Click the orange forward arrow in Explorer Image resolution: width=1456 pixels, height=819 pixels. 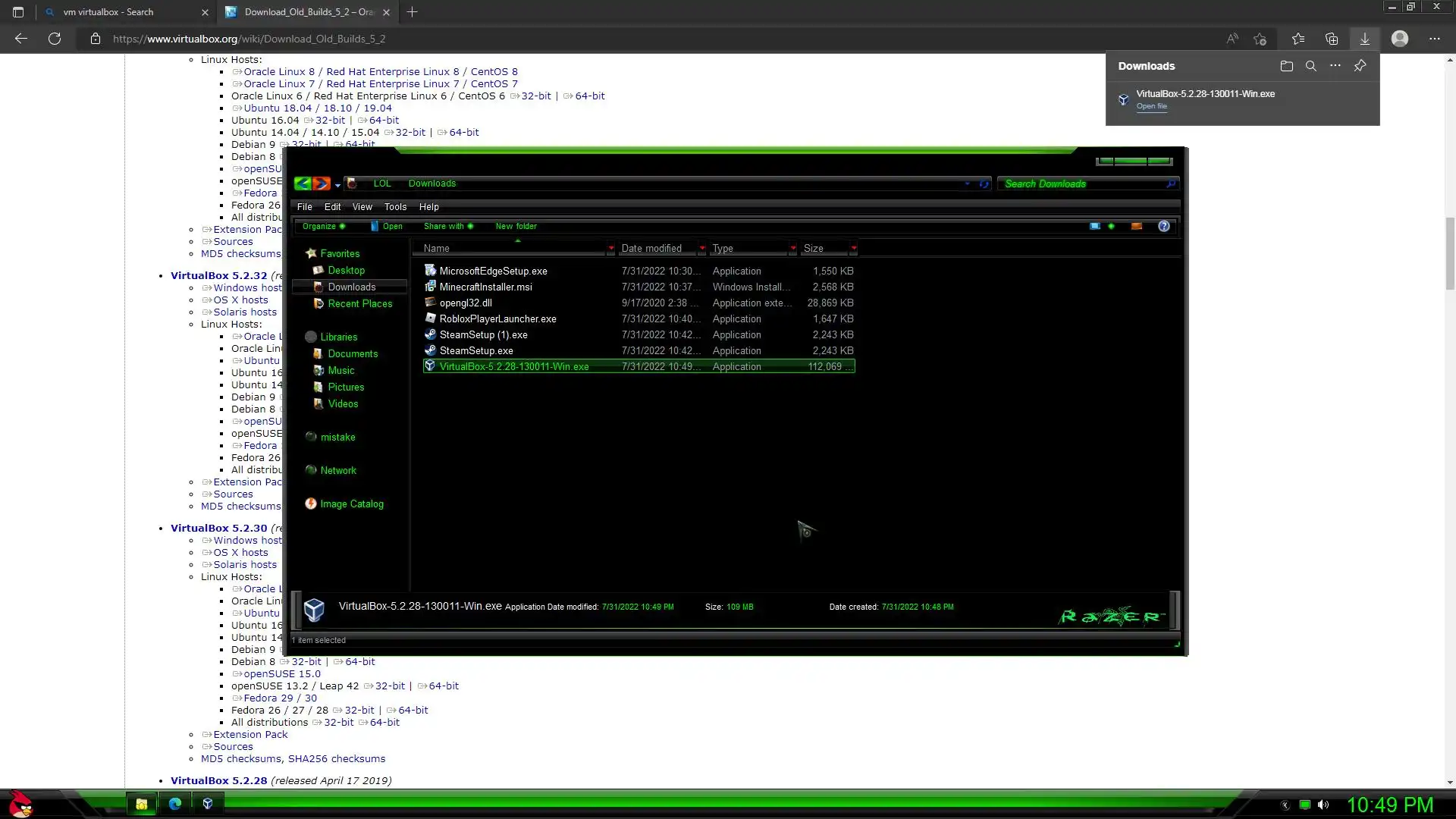tap(322, 184)
